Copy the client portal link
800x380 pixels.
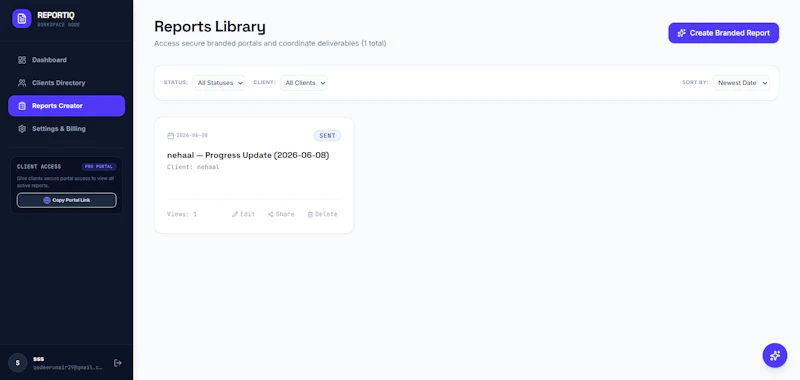(x=66, y=200)
